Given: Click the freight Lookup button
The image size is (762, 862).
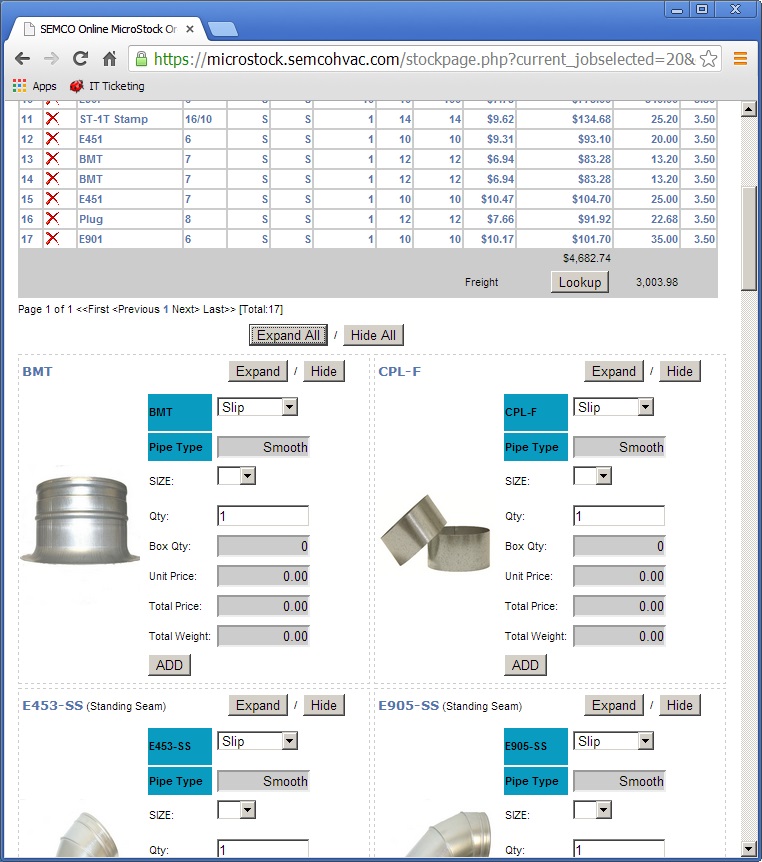Looking at the screenshot, I should (579, 282).
